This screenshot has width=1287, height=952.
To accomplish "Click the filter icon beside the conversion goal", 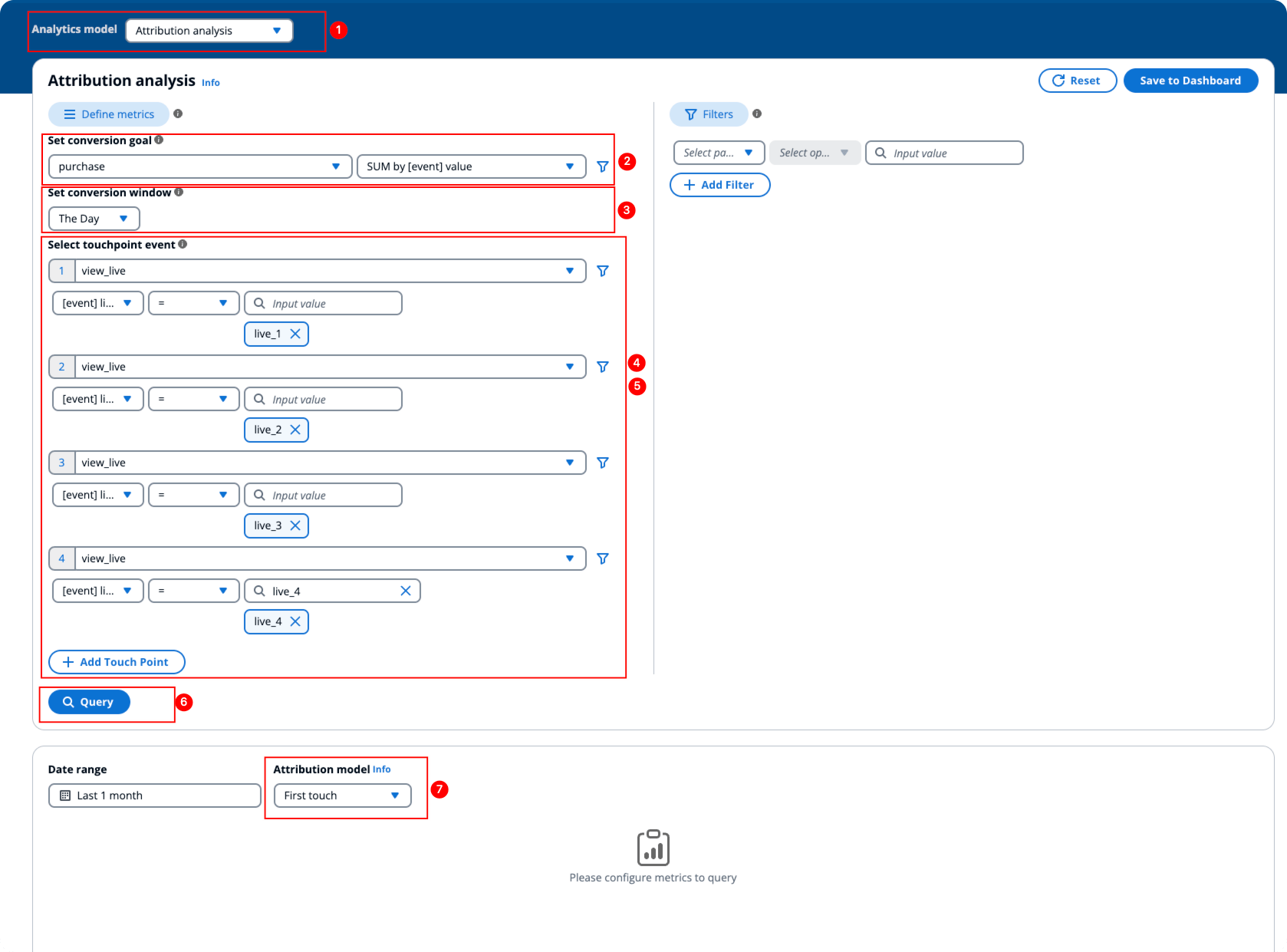I will 603,166.
